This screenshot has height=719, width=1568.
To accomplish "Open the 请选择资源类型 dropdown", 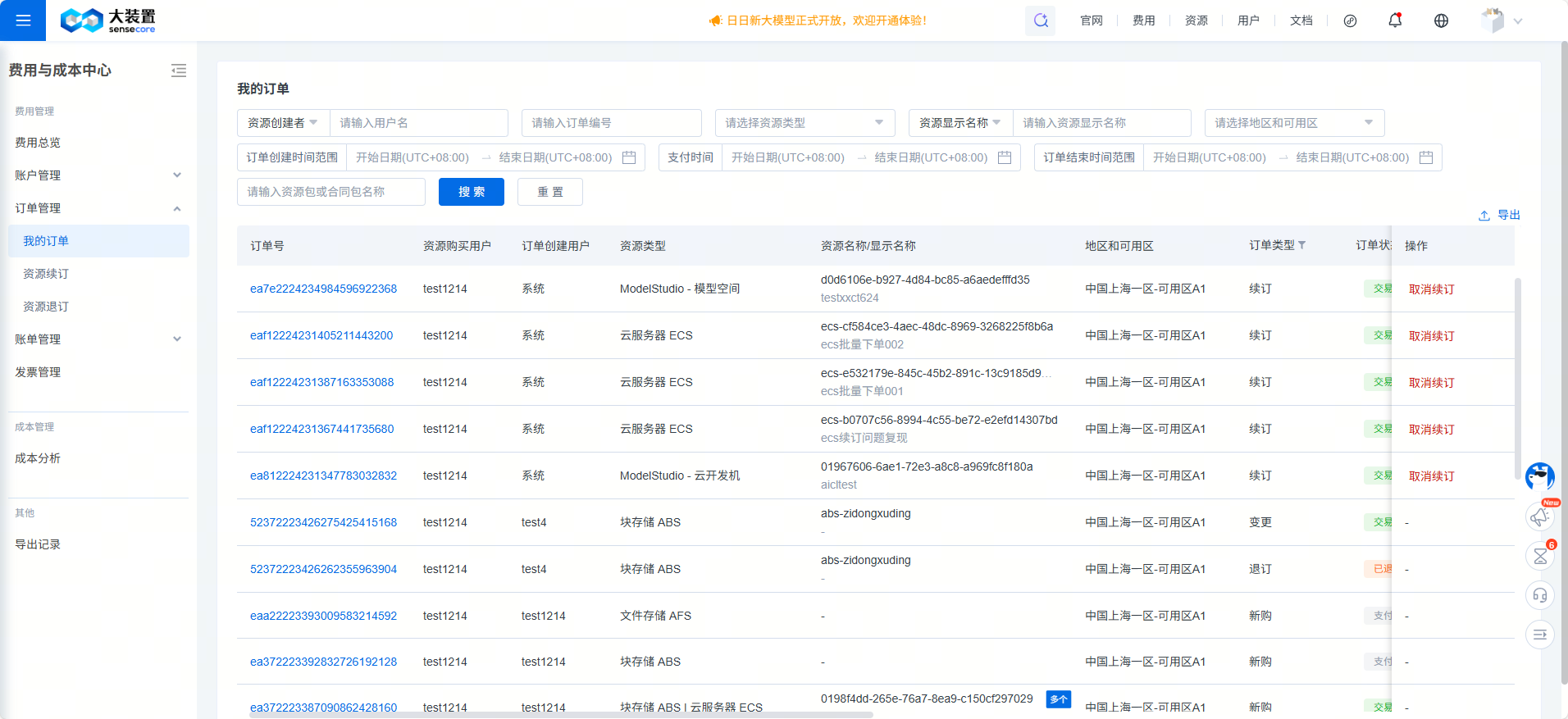I will coord(804,123).
